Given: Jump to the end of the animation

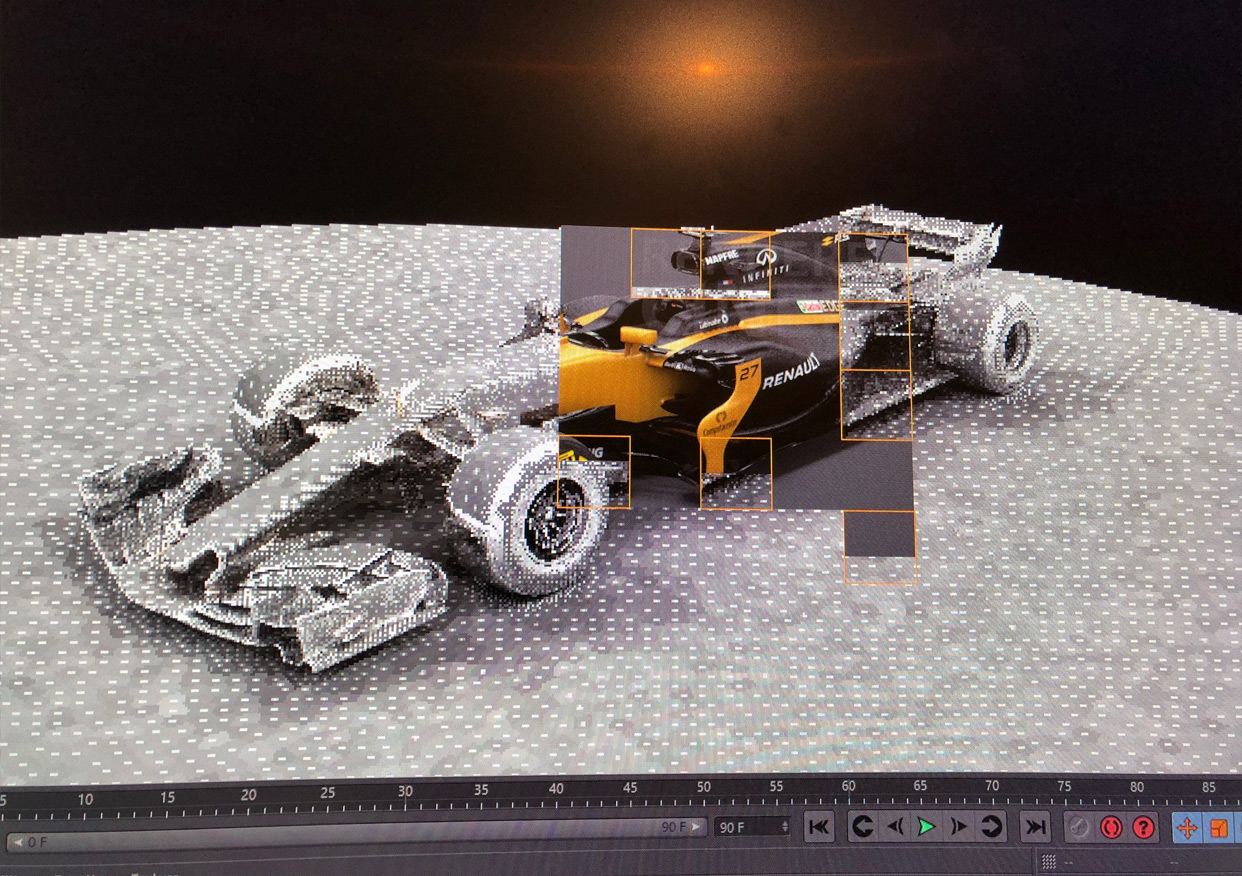Looking at the screenshot, I should pyautogui.click(x=1035, y=827).
